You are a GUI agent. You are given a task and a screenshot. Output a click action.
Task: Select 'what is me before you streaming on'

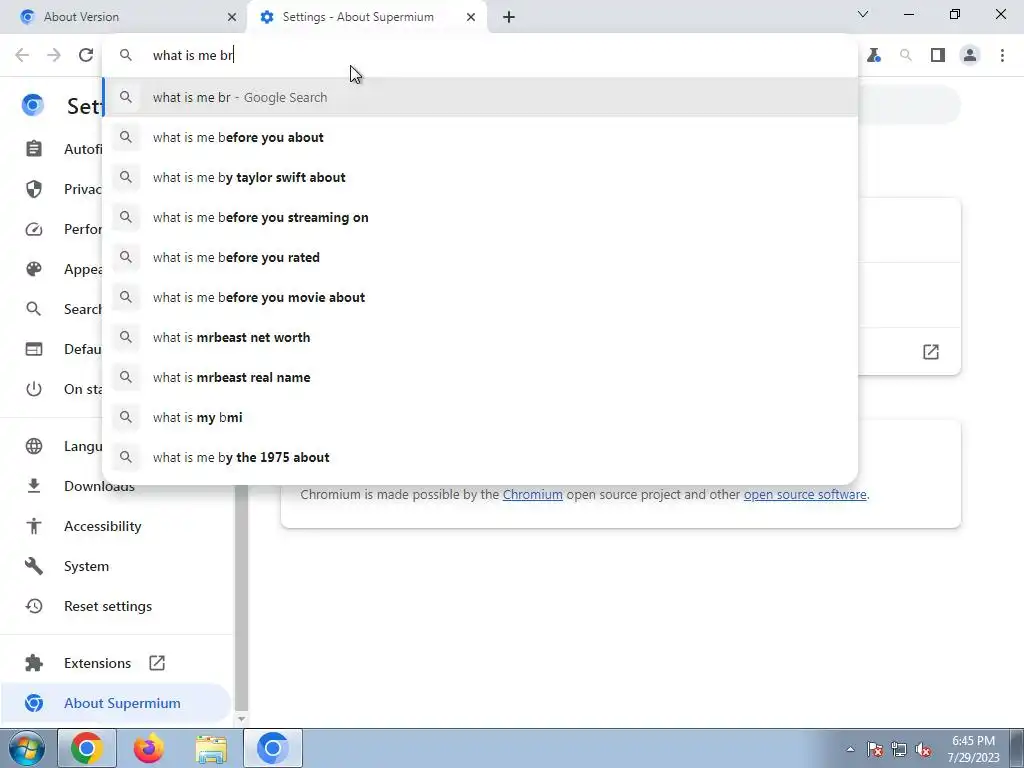(x=480, y=217)
